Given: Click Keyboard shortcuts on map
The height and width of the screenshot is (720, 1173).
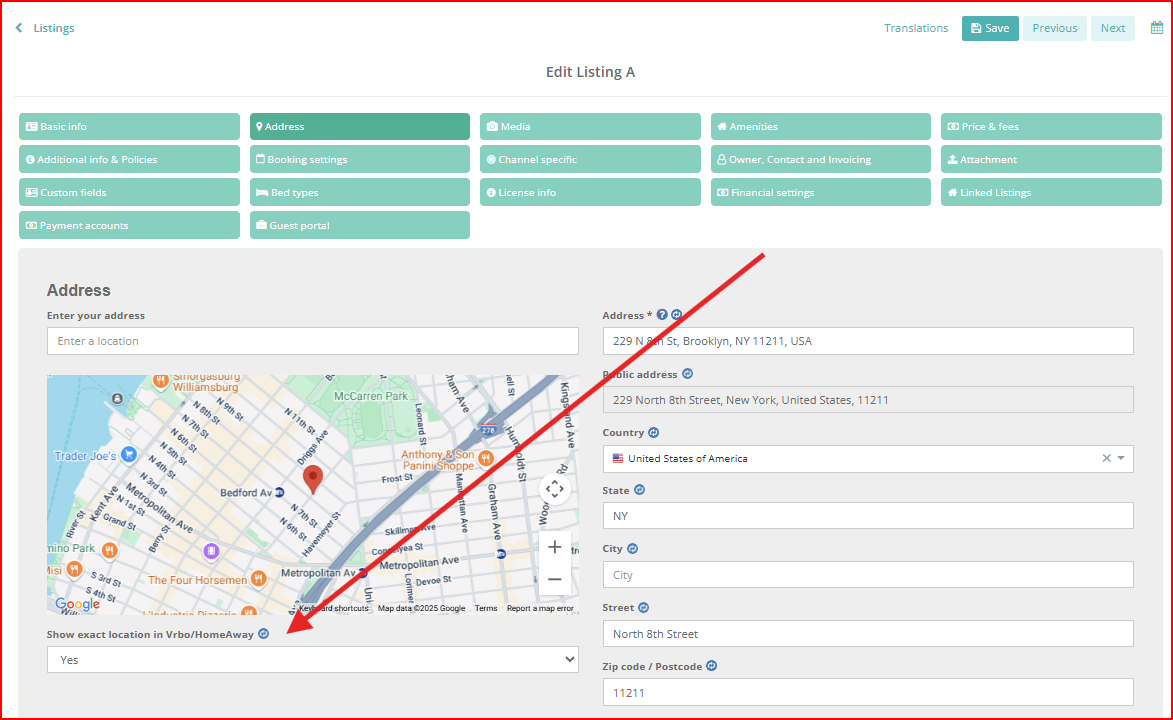Looking at the screenshot, I should [334, 608].
